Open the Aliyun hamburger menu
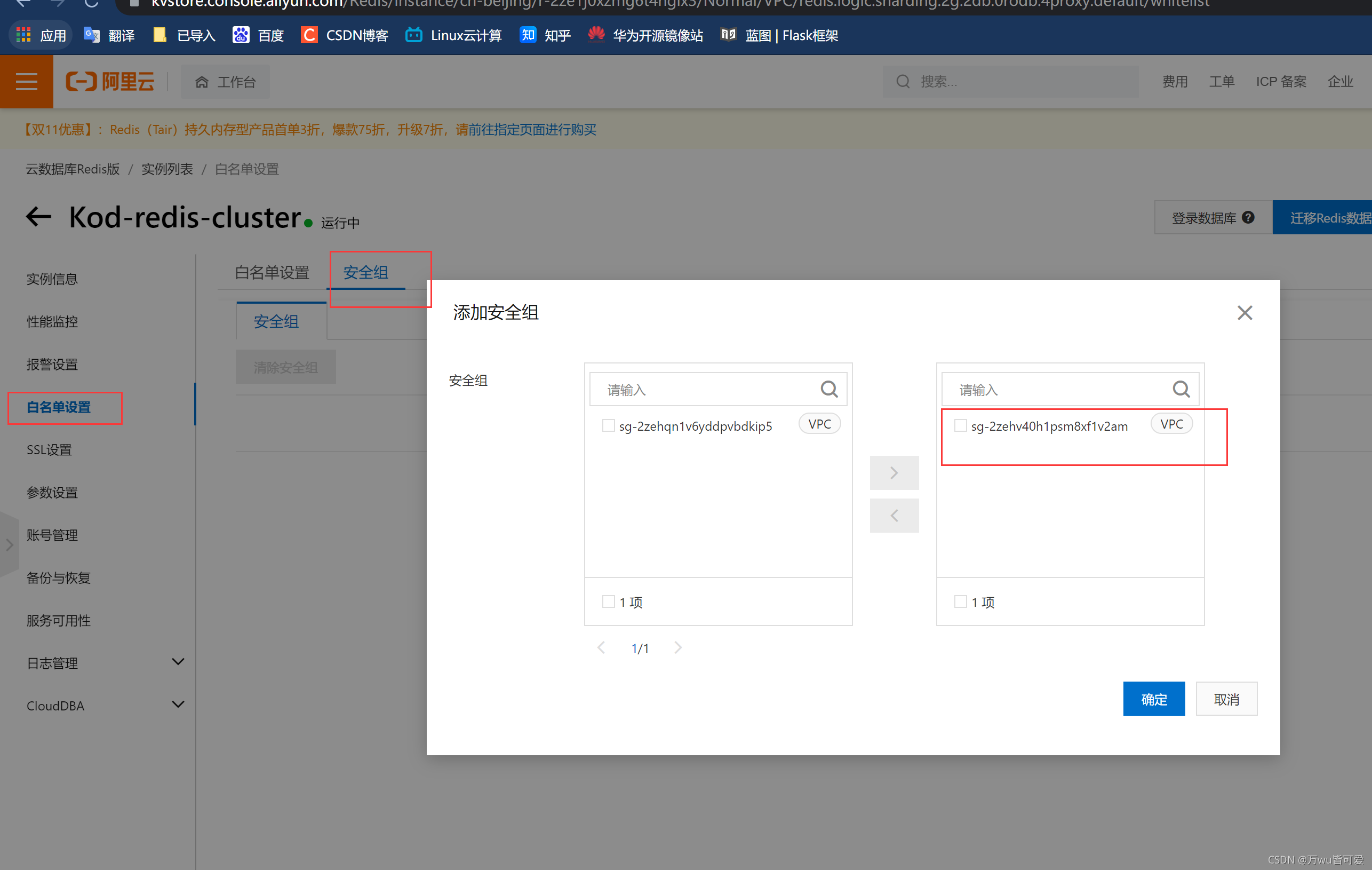Screen dimensions: 1372x870 26,82
